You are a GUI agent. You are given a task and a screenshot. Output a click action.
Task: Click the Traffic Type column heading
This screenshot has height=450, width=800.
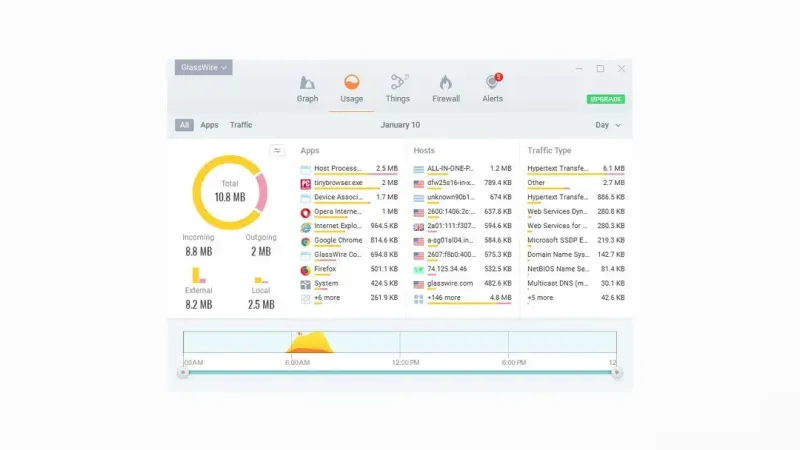tap(549, 151)
